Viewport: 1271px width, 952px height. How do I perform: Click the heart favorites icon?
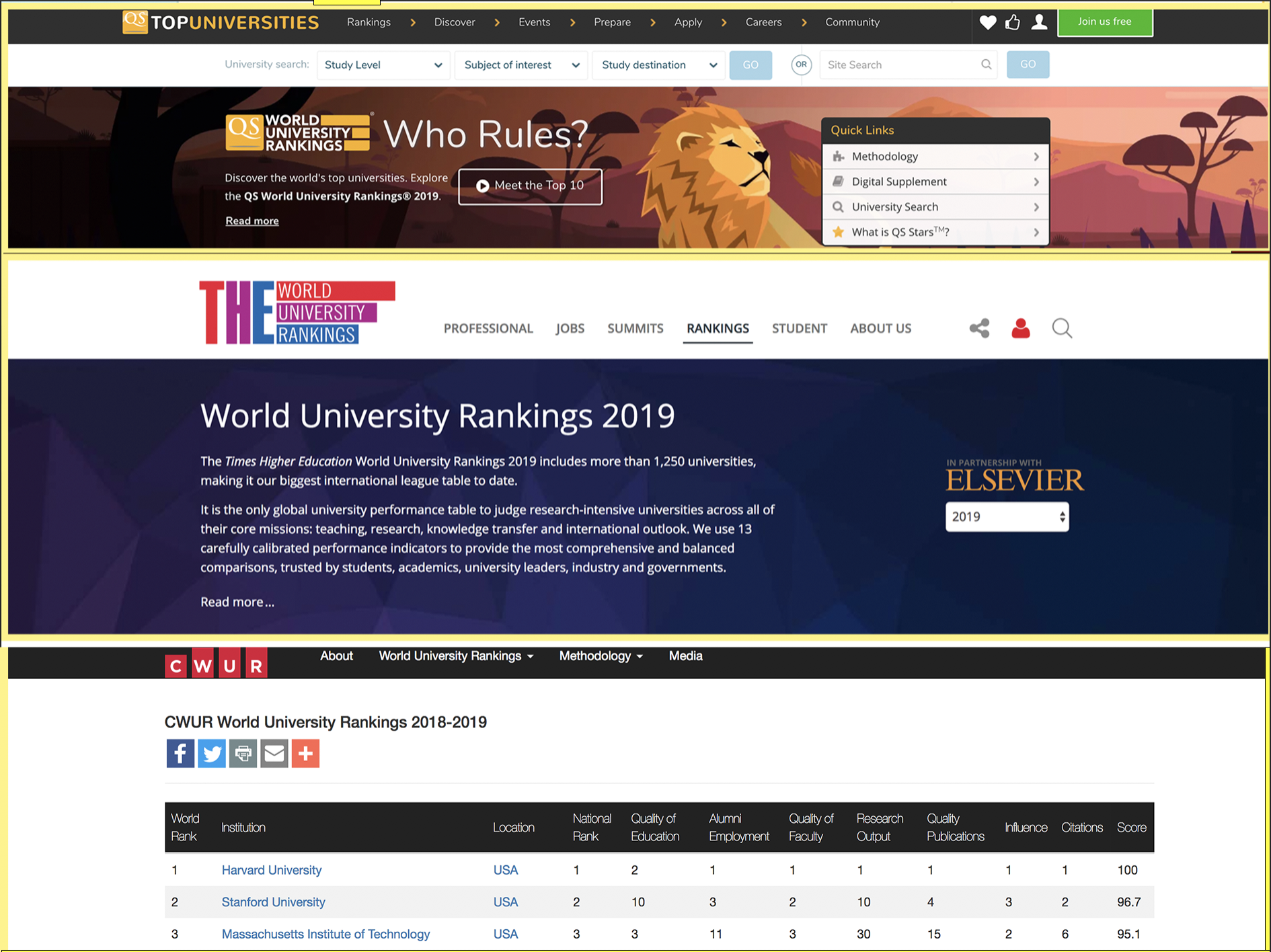pos(987,23)
